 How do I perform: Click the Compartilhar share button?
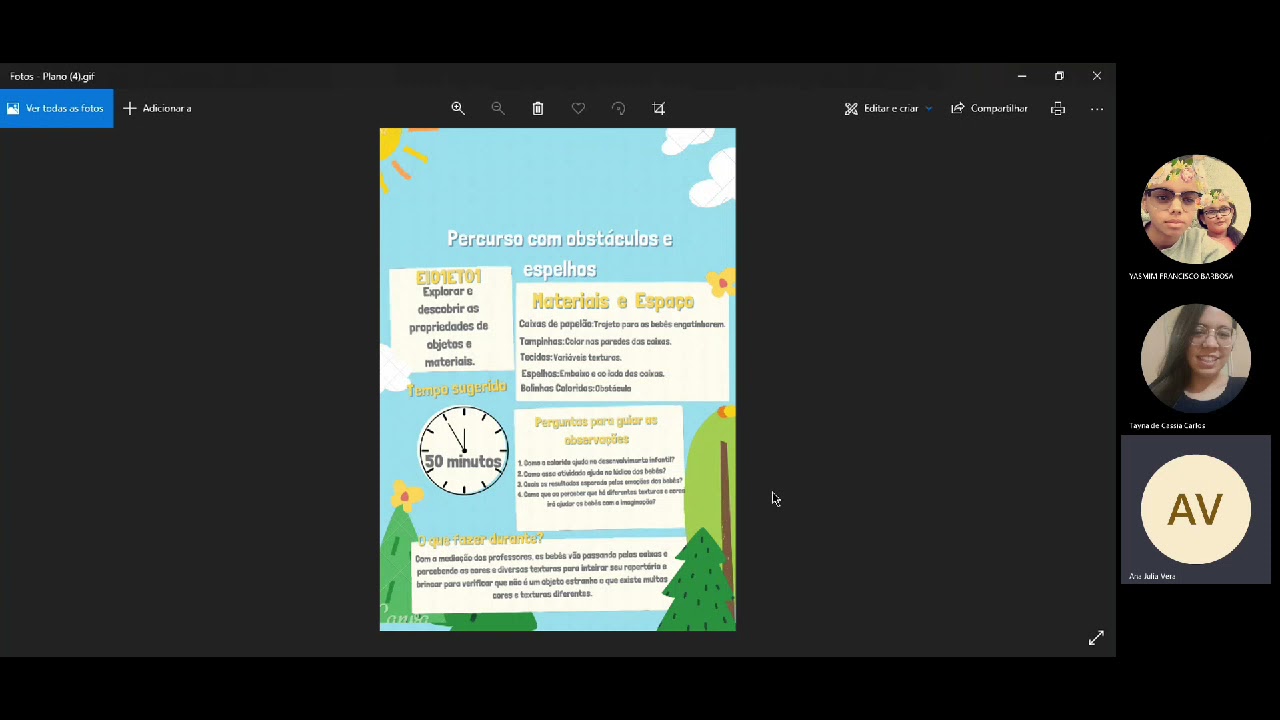pyautogui.click(x=989, y=108)
